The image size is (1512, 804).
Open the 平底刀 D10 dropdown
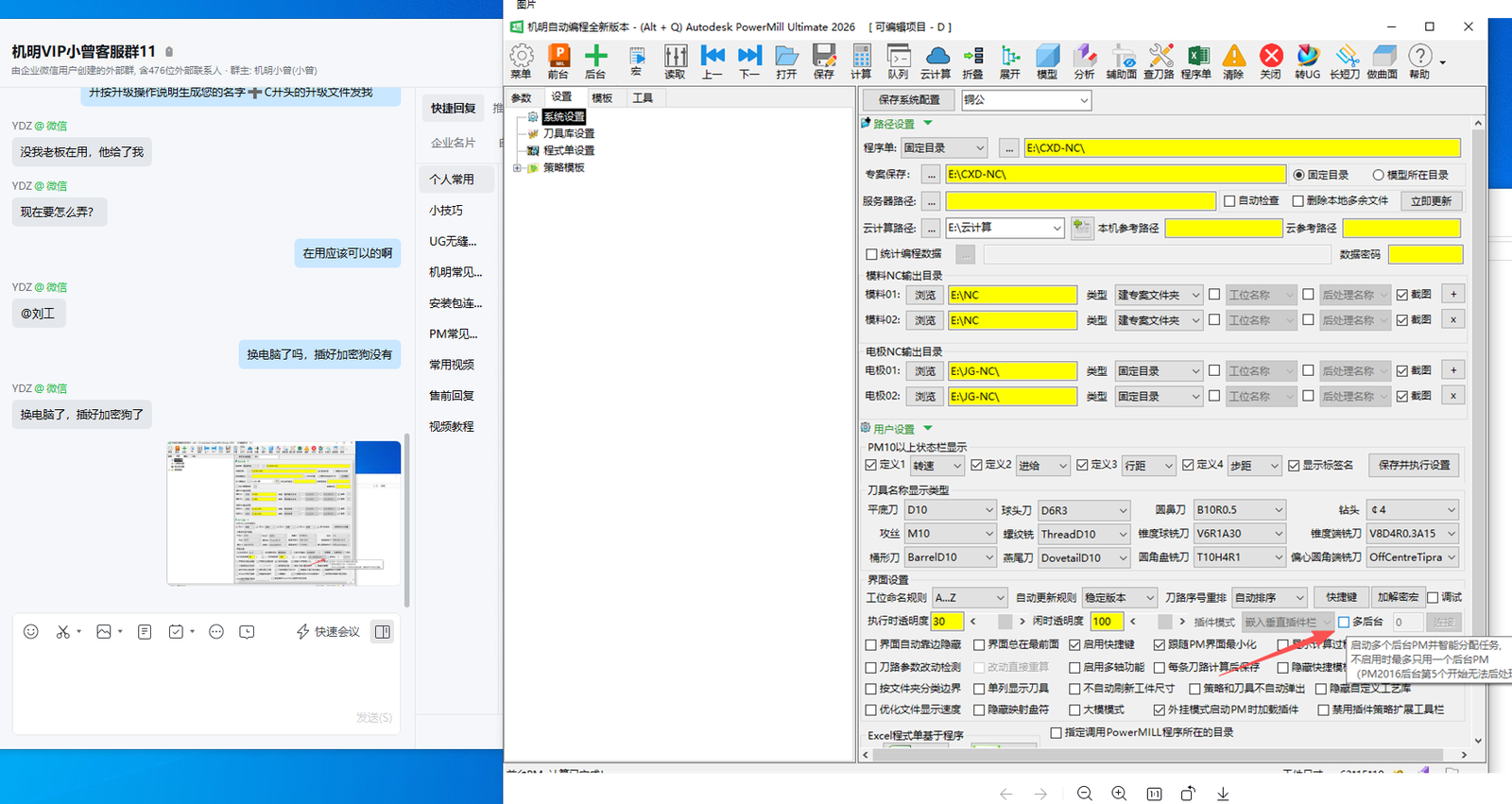950,510
